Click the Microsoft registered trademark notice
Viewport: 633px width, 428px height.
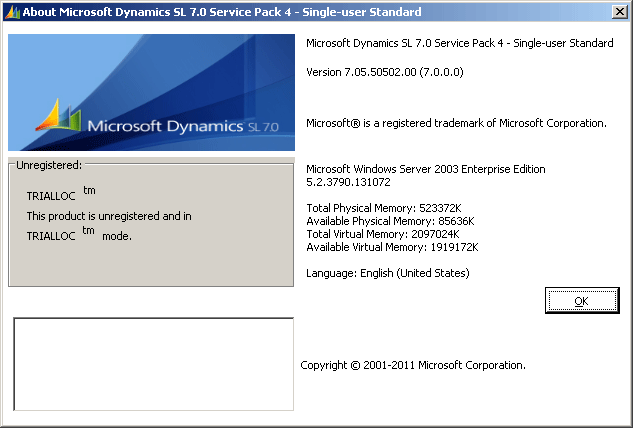tap(456, 123)
